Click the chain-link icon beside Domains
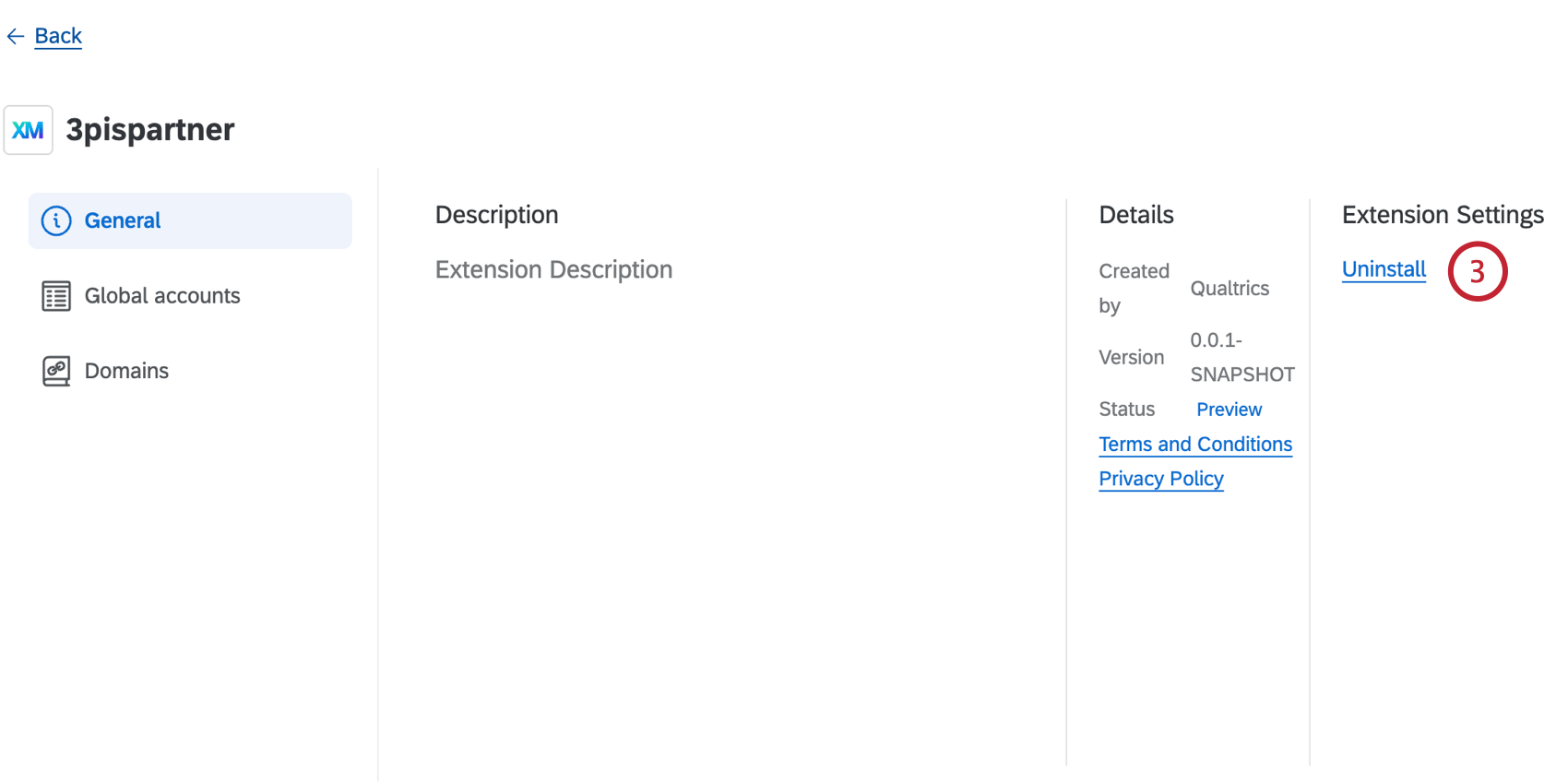Screen dimensions: 1568x784 [56, 370]
